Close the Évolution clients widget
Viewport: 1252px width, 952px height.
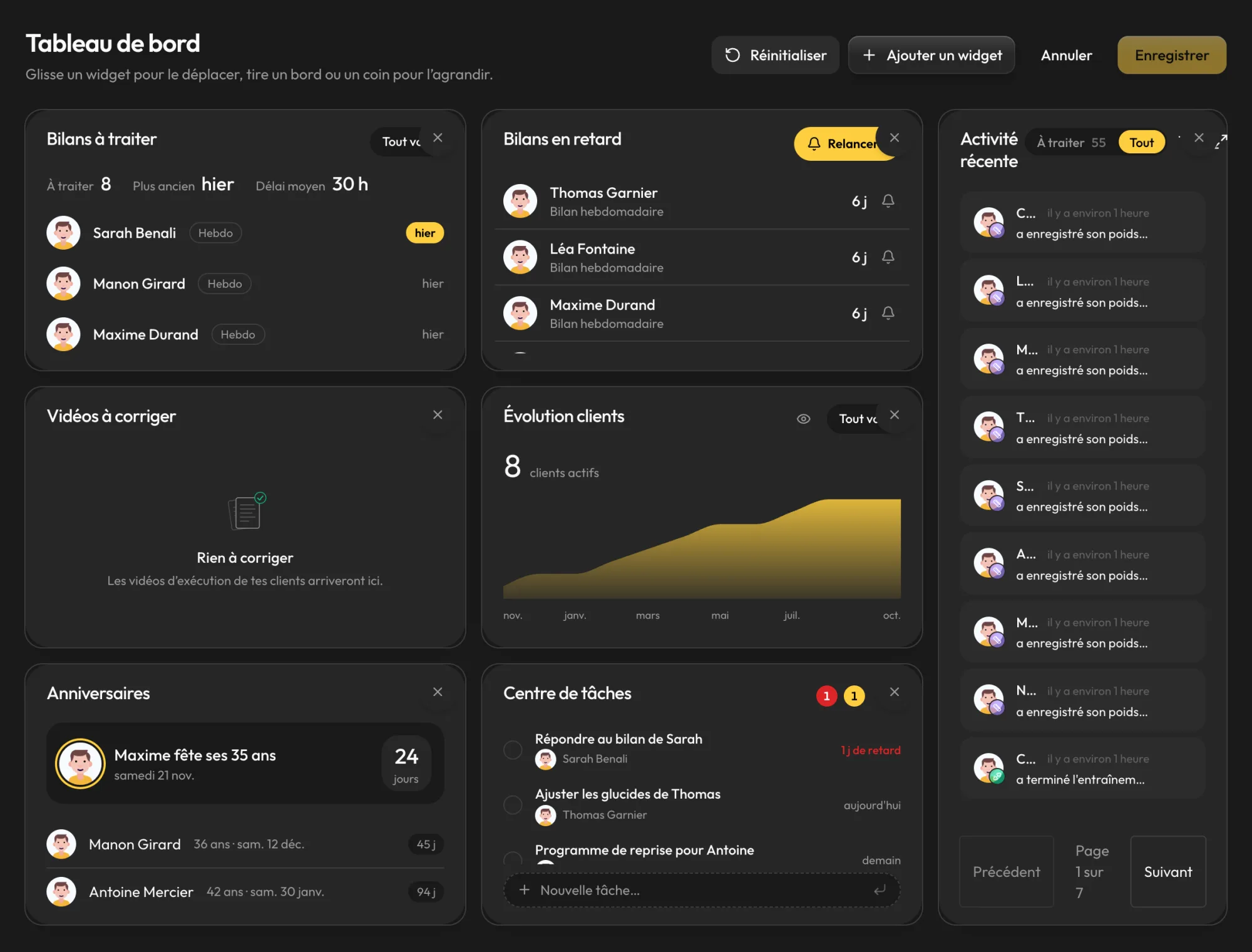pos(895,415)
